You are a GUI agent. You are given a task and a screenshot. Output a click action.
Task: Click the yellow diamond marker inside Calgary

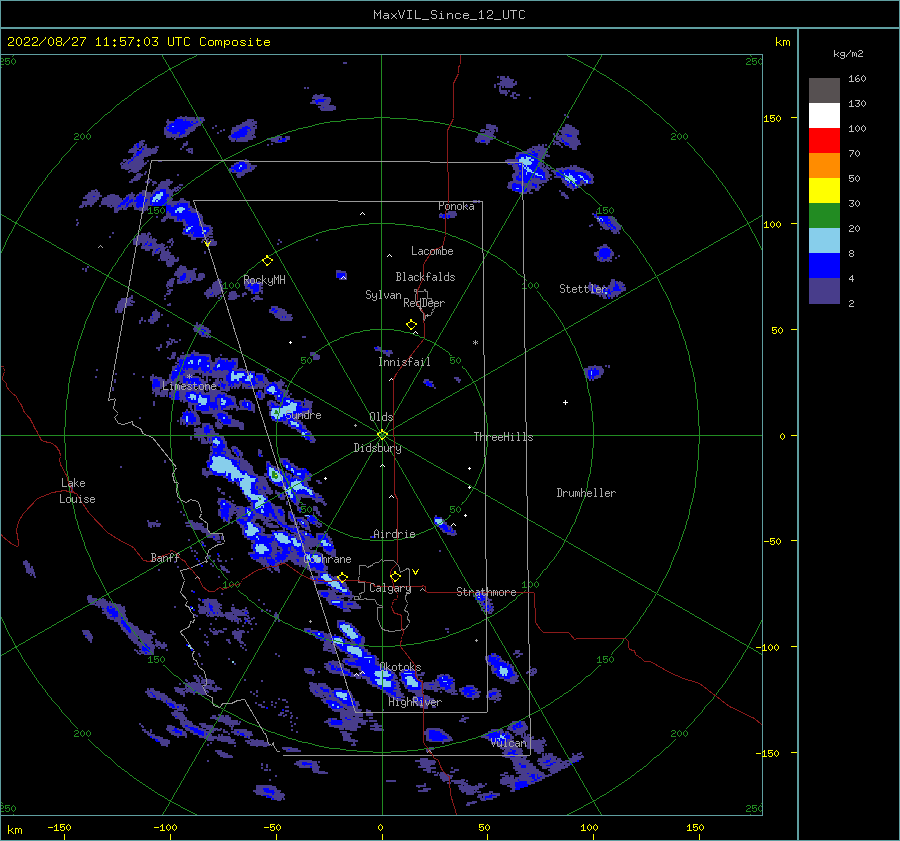(x=395, y=576)
